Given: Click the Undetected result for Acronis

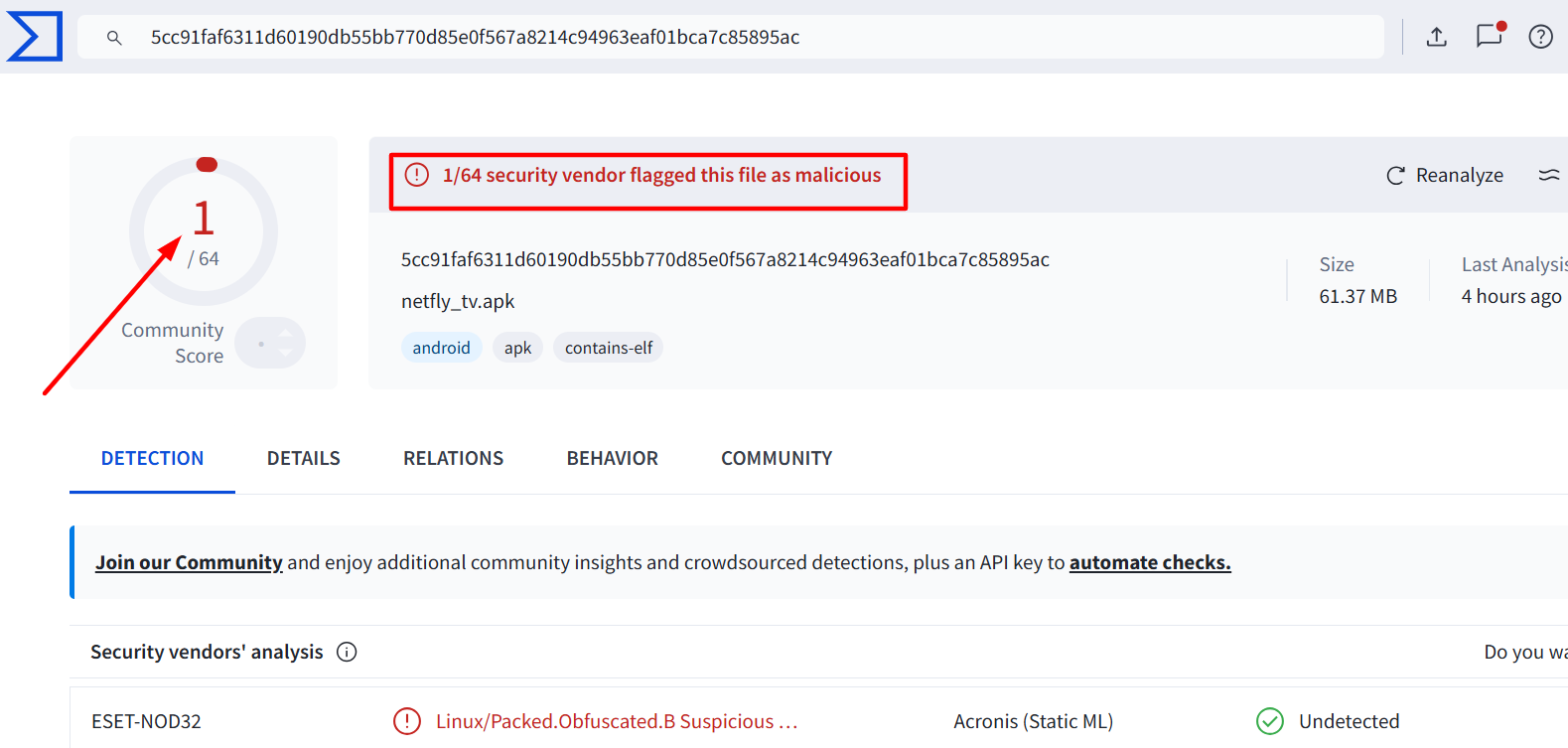Looking at the screenshot, I should [x=1349, y=721].
